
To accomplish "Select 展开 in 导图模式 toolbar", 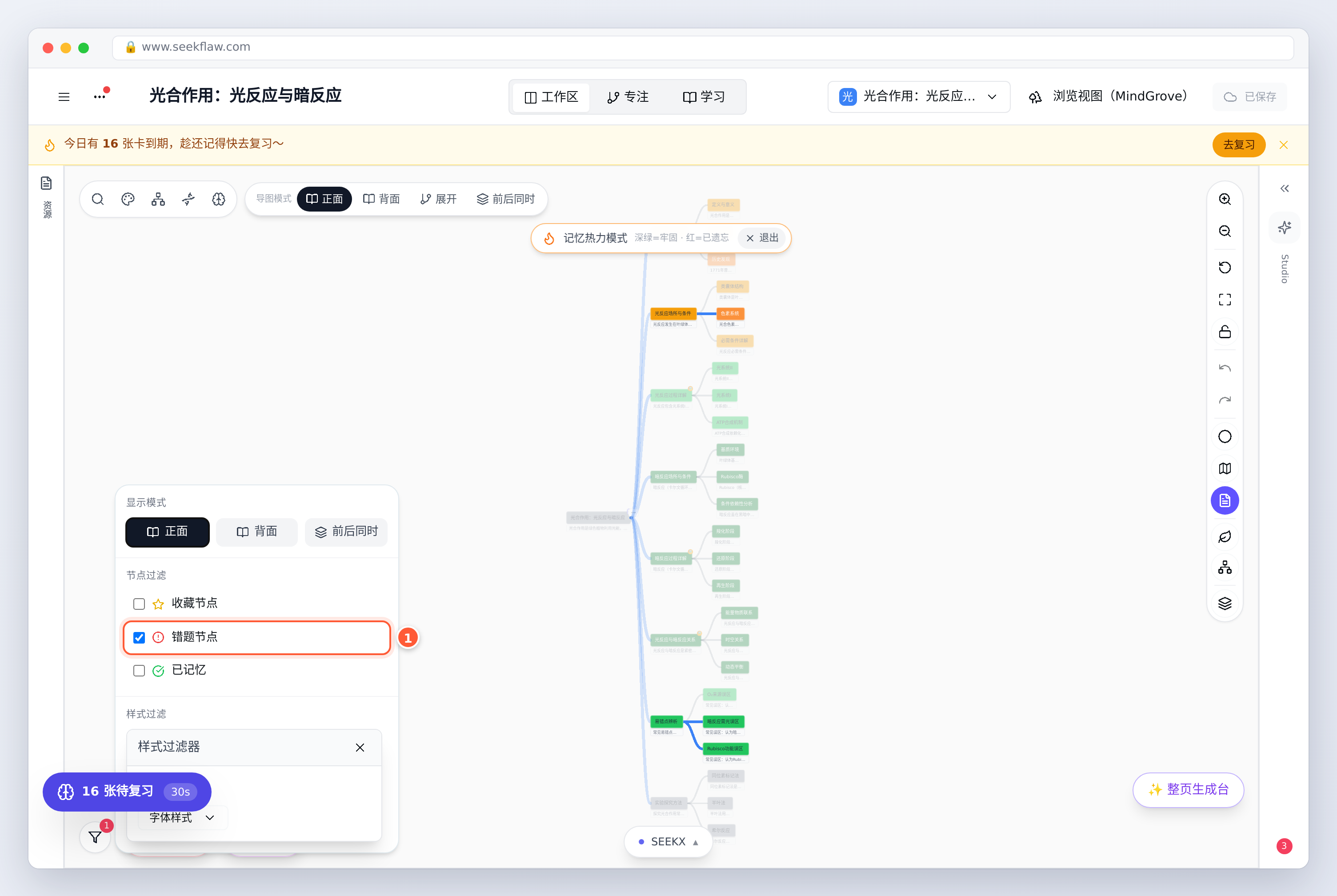I will click(x=438, y=199).
